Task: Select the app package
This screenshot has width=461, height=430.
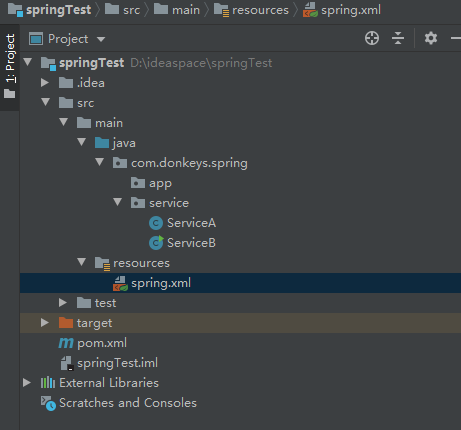Action: pyautogui.click(x=160, y=184)
